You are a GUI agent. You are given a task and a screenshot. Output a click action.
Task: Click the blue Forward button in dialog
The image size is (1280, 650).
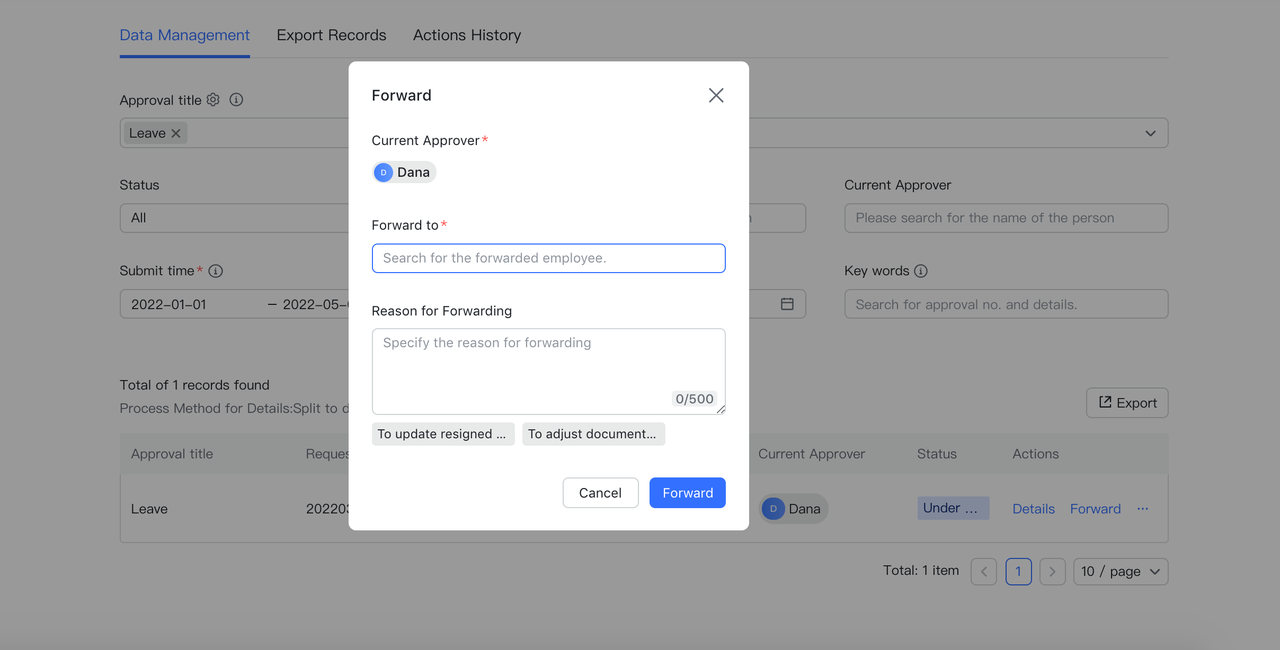point(687,493)
